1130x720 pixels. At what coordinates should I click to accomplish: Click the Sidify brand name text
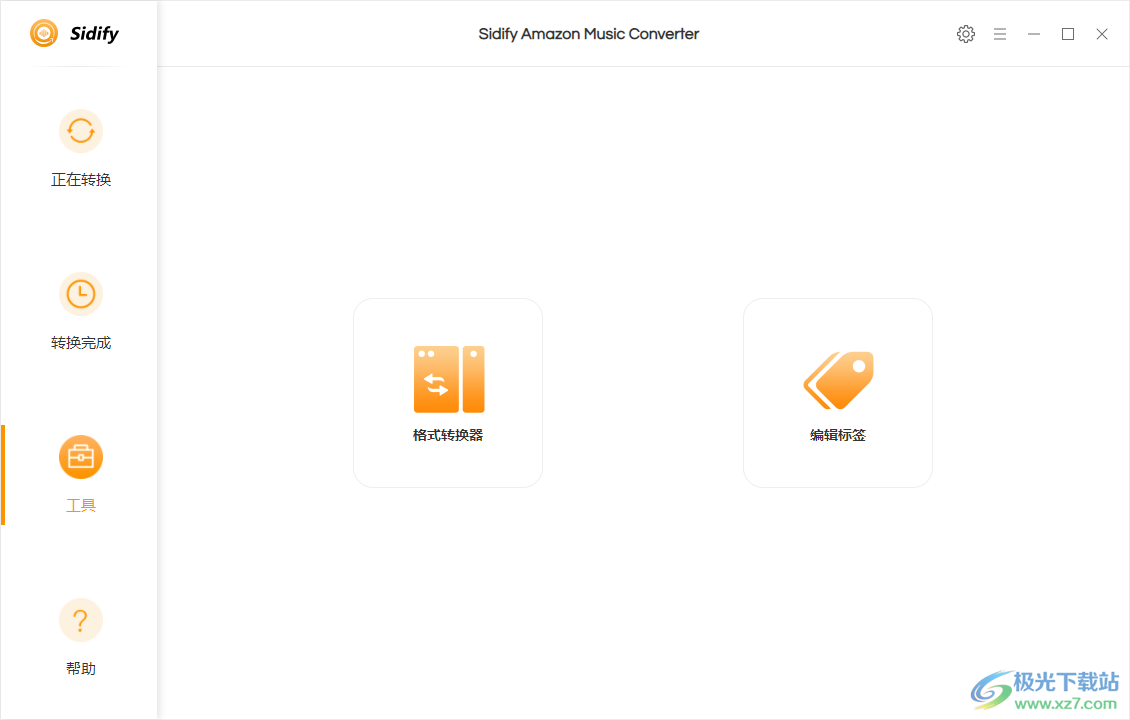pyautogui.click(x=94, y=34)
